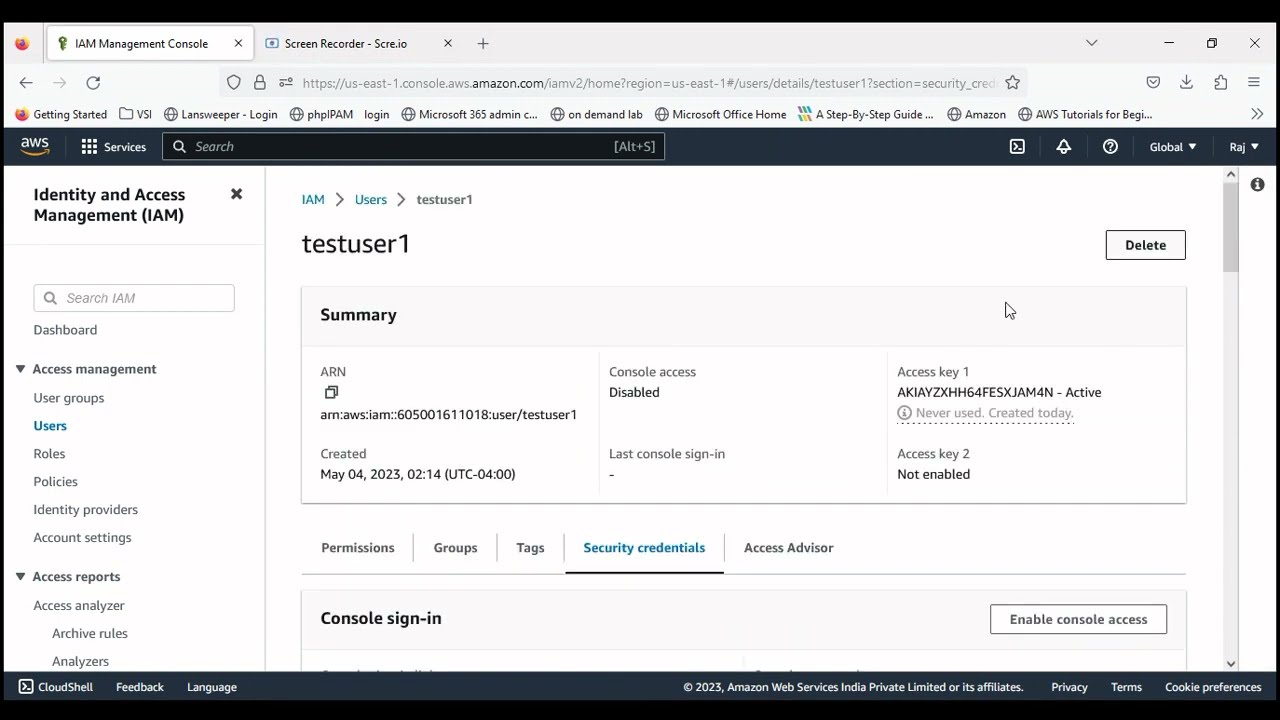1280x720 pixels.
Task: Open Account settings in the sidebar
Action: (x=82, y=538)
